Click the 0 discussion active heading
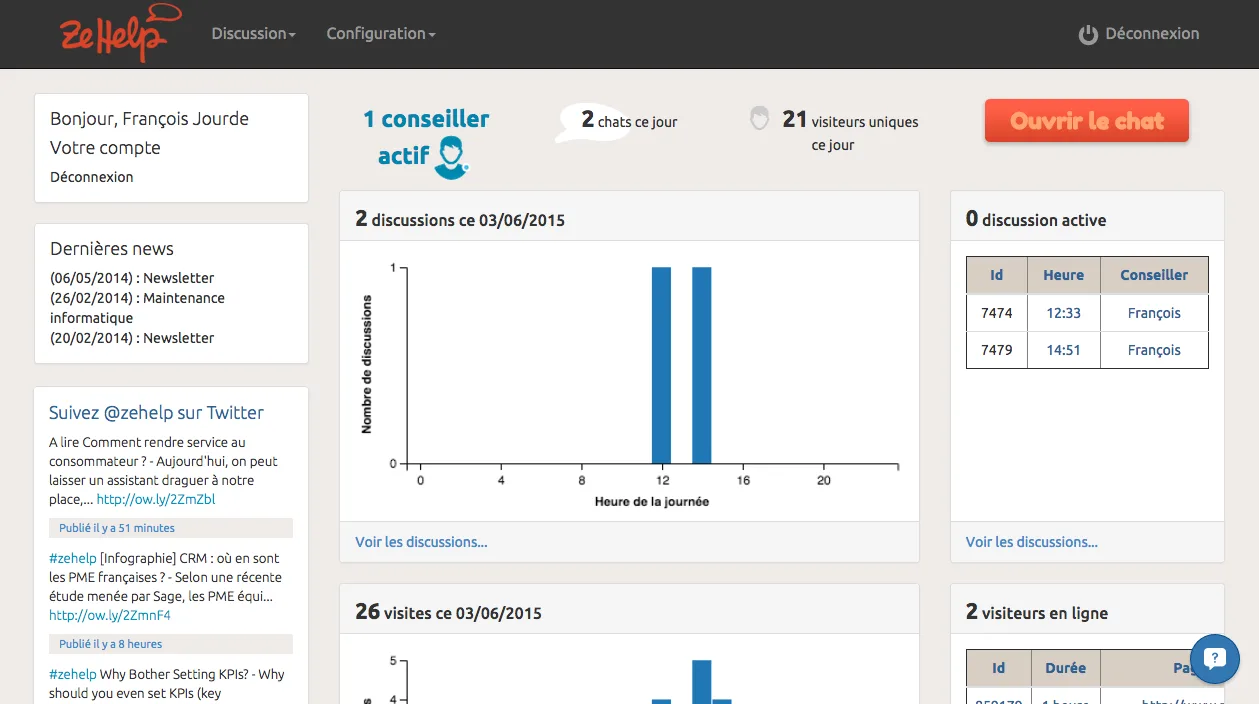The height and width of the screenshot is (704, 1259). coord(1036,219)
